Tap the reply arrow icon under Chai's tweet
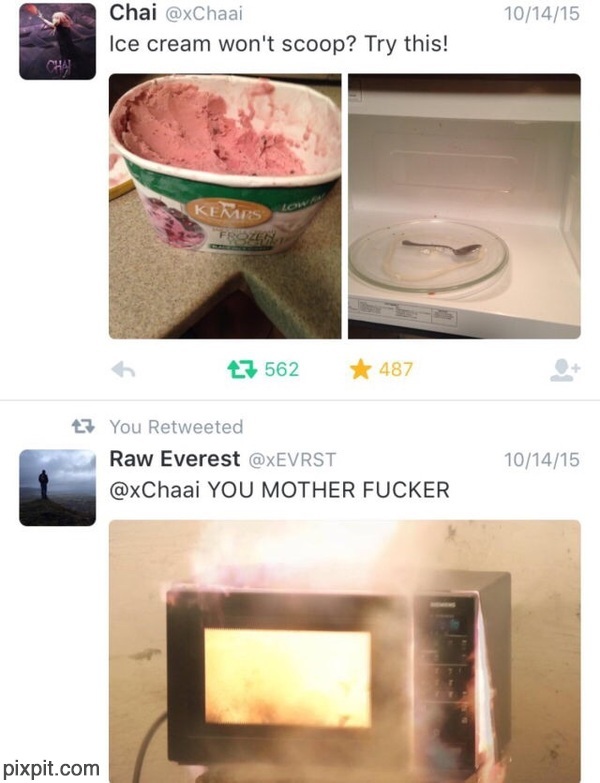 click(x=123, y=370)
